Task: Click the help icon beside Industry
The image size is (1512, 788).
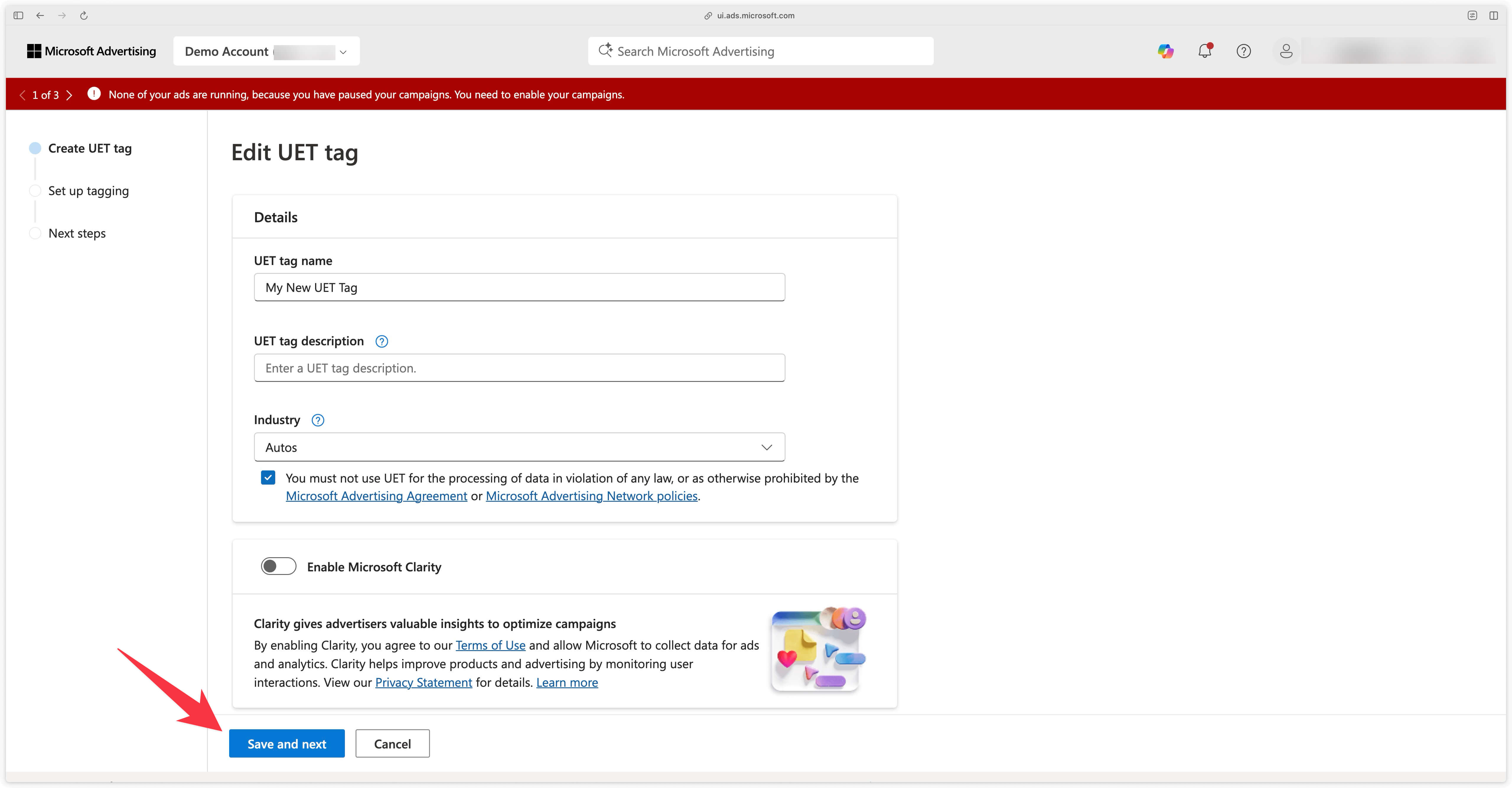Action: point(317,420)
